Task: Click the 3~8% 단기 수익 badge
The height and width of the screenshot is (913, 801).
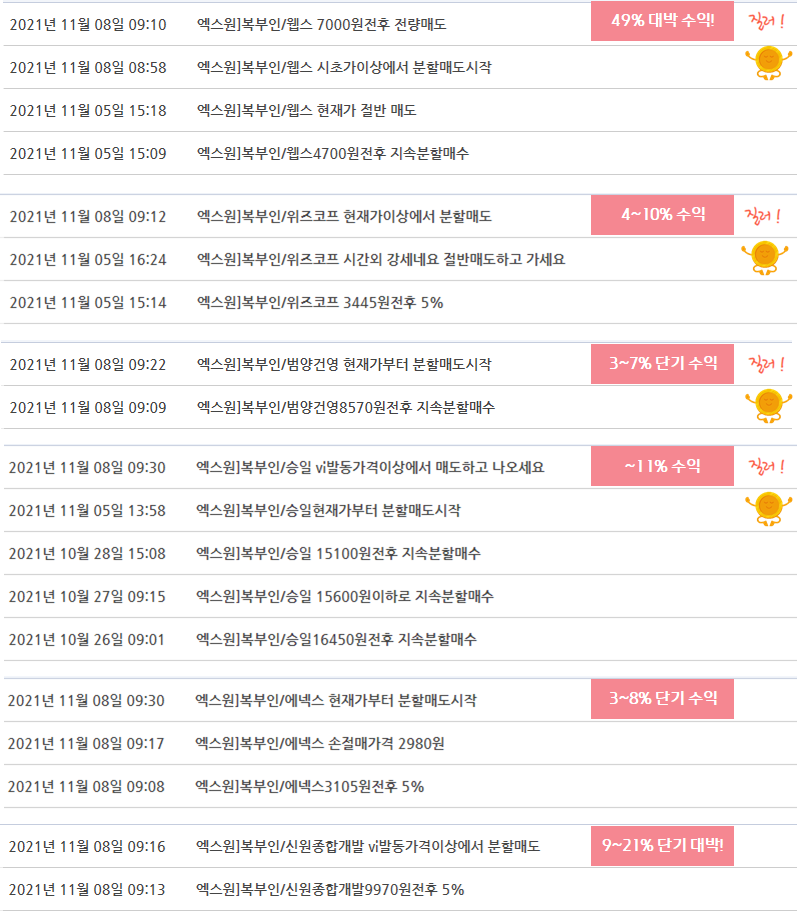Action: click(662, 699)
